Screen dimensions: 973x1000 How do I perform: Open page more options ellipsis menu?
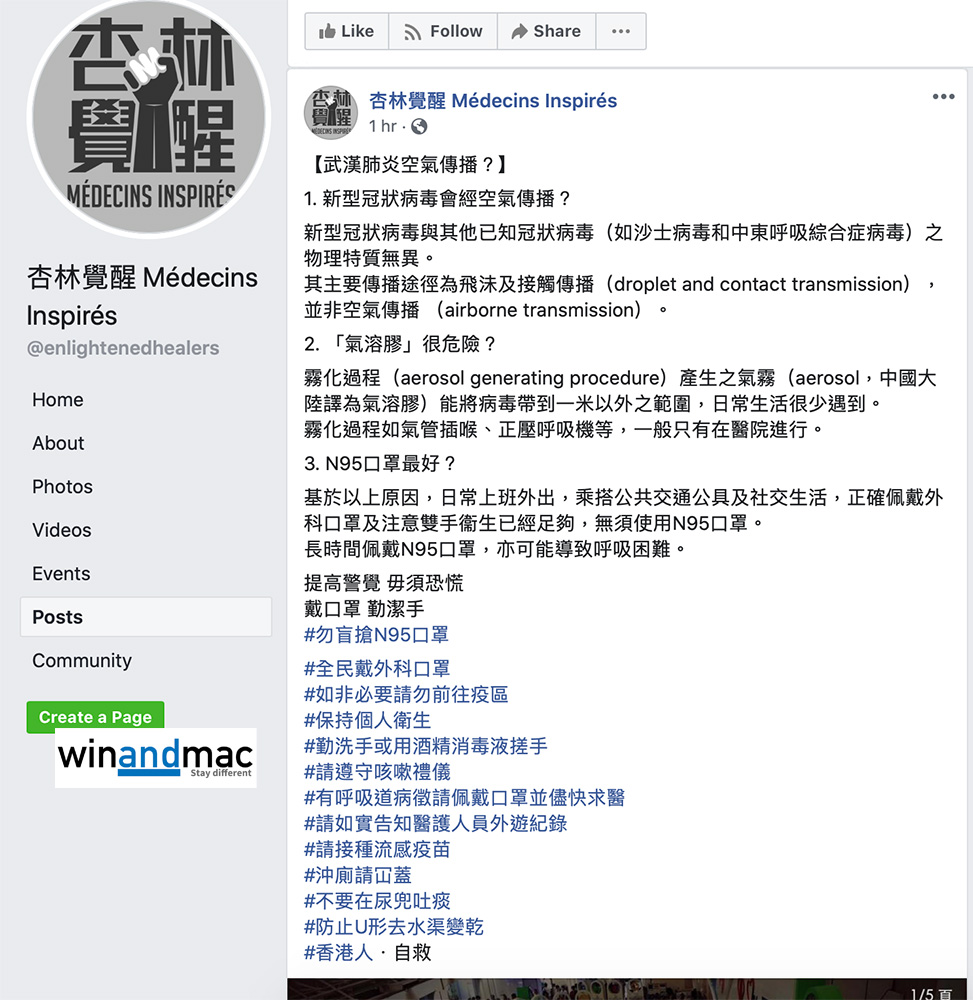click(x=621, y=31)
